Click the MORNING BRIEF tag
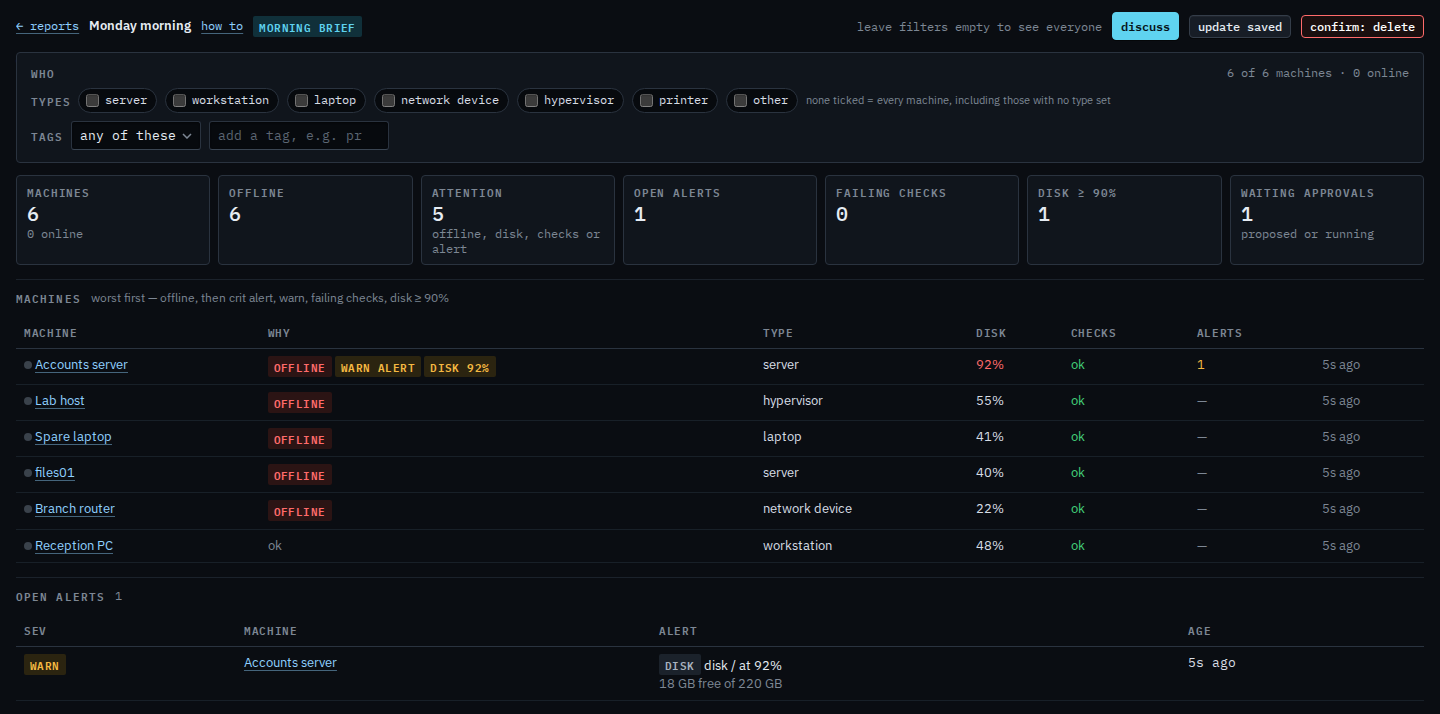This screenshot has height=714, width=1440. (307, 27)
